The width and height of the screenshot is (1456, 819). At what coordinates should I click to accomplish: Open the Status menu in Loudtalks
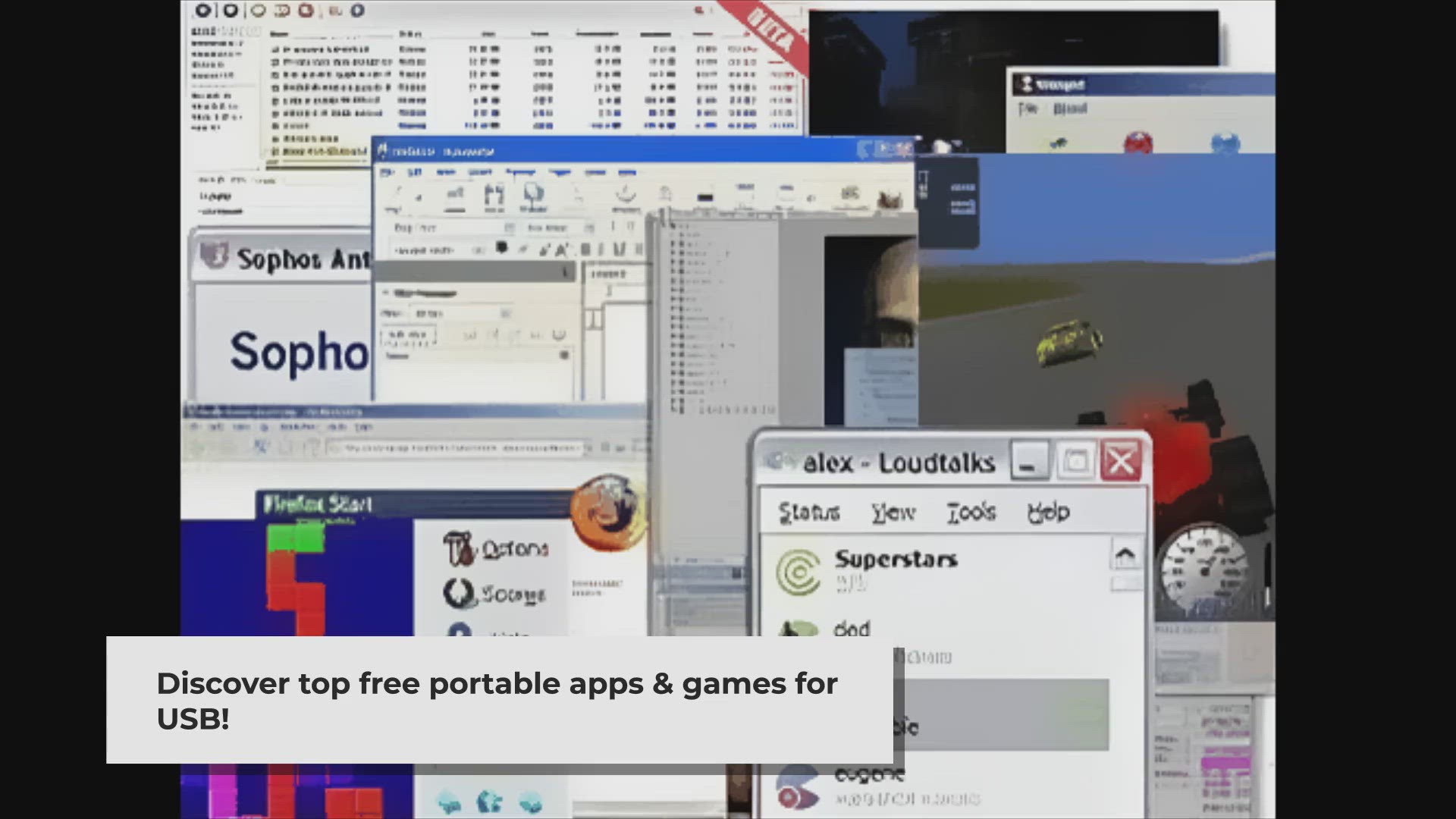[808, 513]
